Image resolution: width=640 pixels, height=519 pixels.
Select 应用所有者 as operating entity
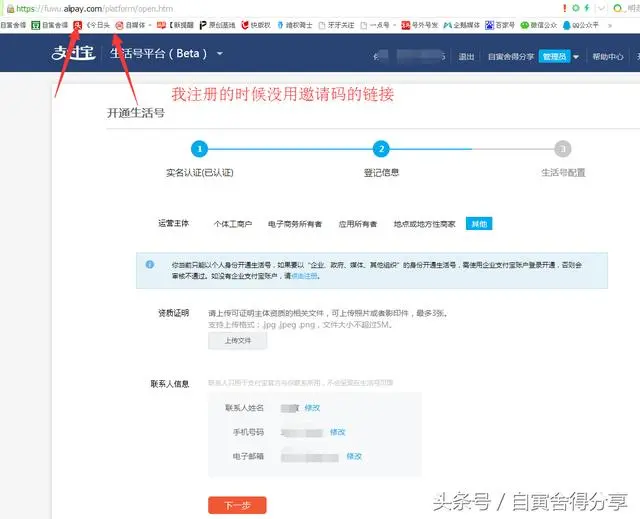point(358,224)
